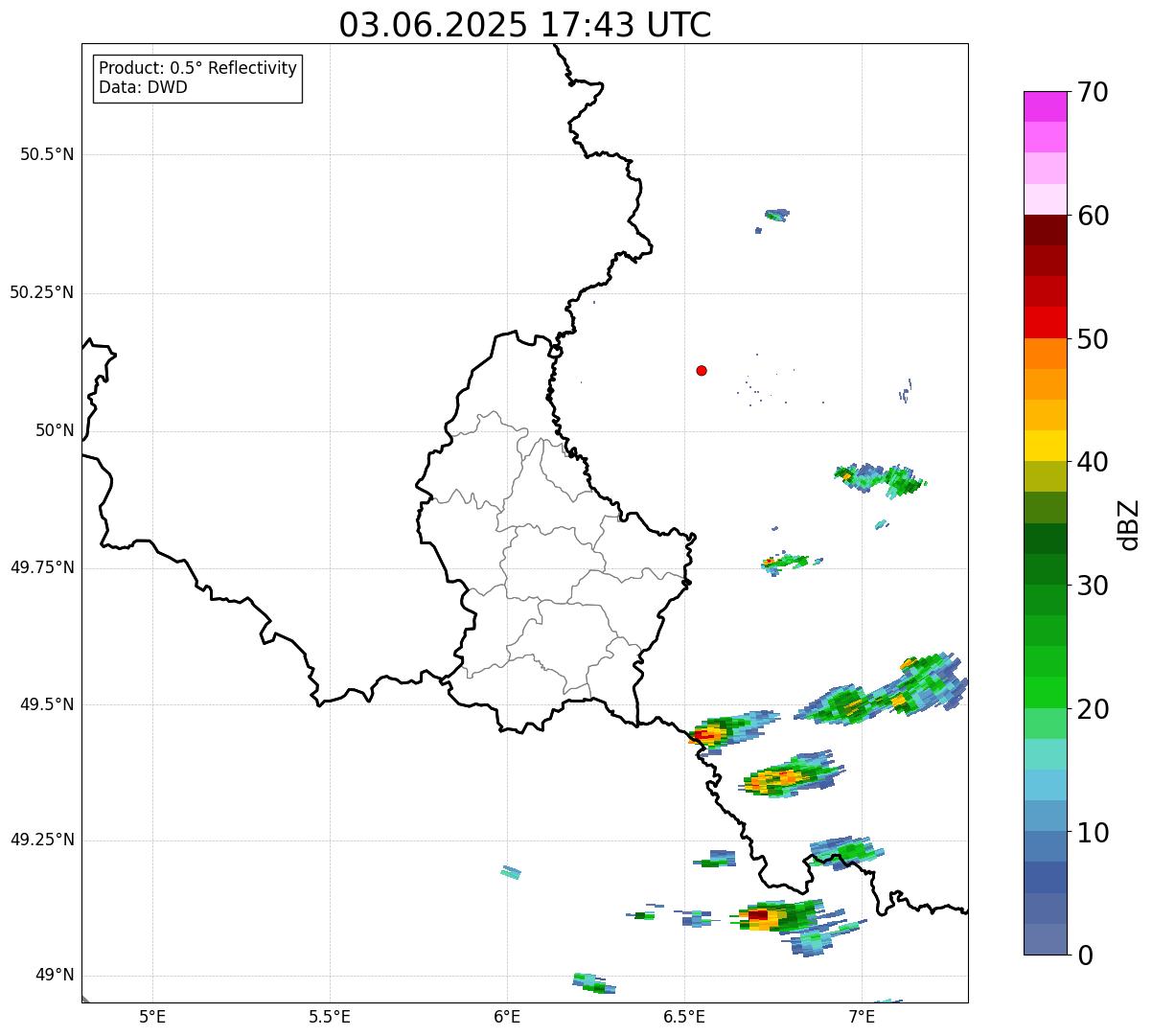The width and height of the screenshot is (1152, 1036).
Task: Click the 49.5°N latitude label
Action: (x=47, y=704)
